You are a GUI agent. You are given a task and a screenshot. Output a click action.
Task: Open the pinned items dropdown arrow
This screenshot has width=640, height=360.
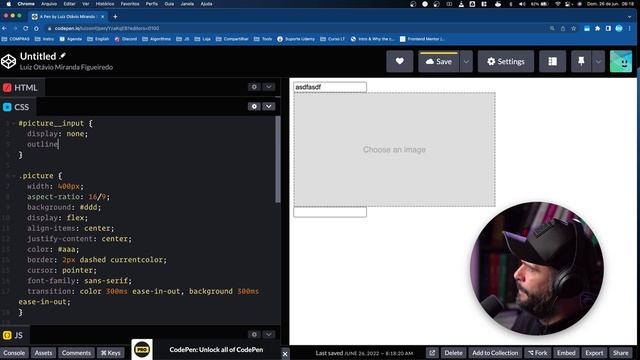click(598, 62)
